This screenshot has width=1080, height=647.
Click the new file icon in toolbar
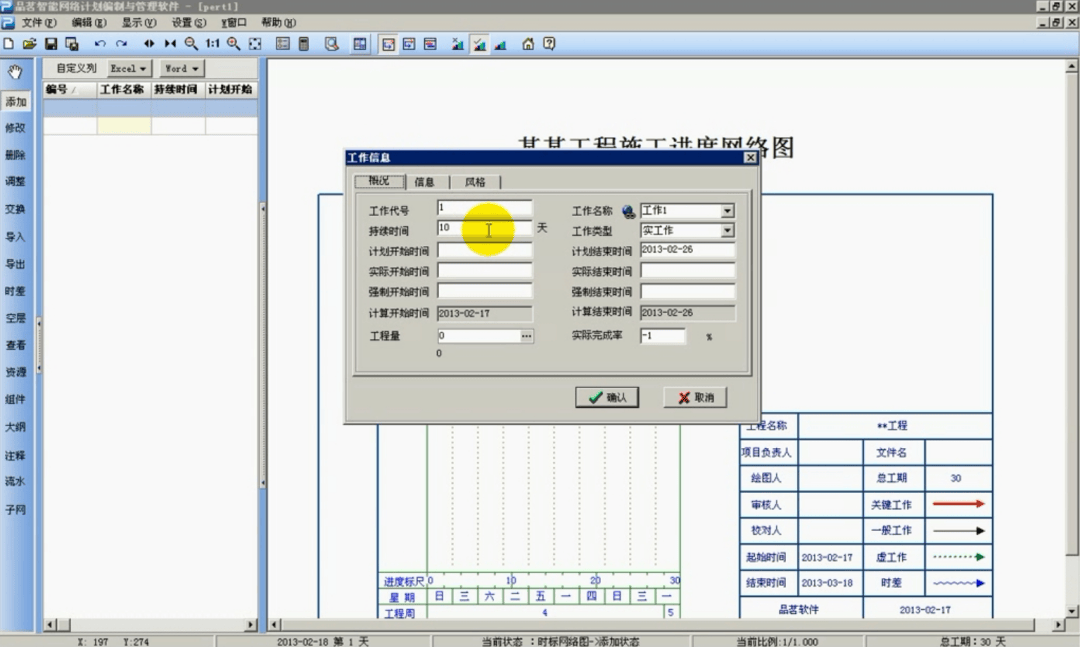coord(9,44)
